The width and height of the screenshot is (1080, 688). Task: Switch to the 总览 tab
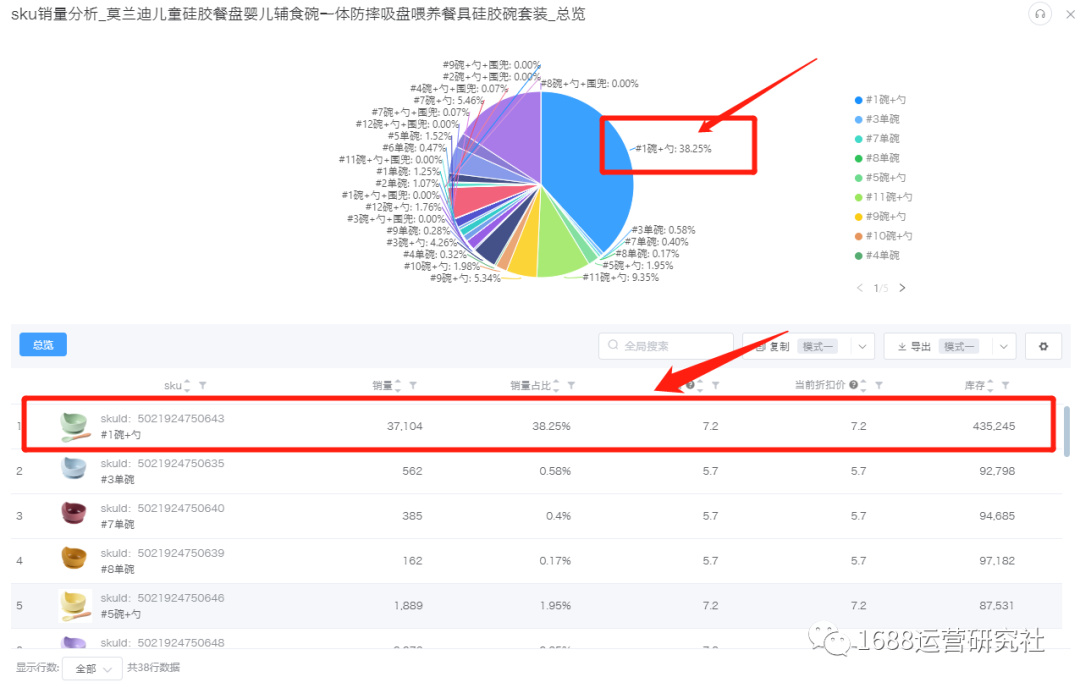(42, 344)
